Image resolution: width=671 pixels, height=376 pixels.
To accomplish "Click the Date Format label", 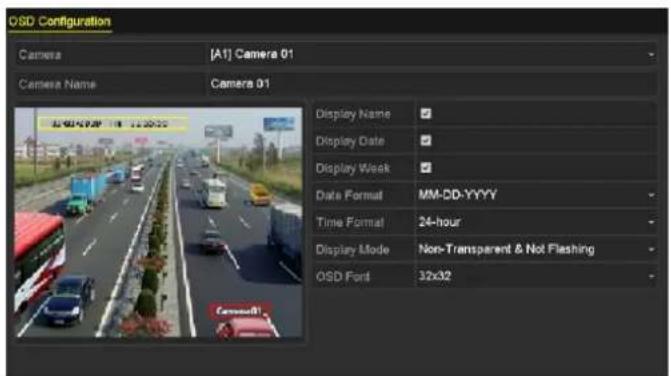I will pos(349,195).
